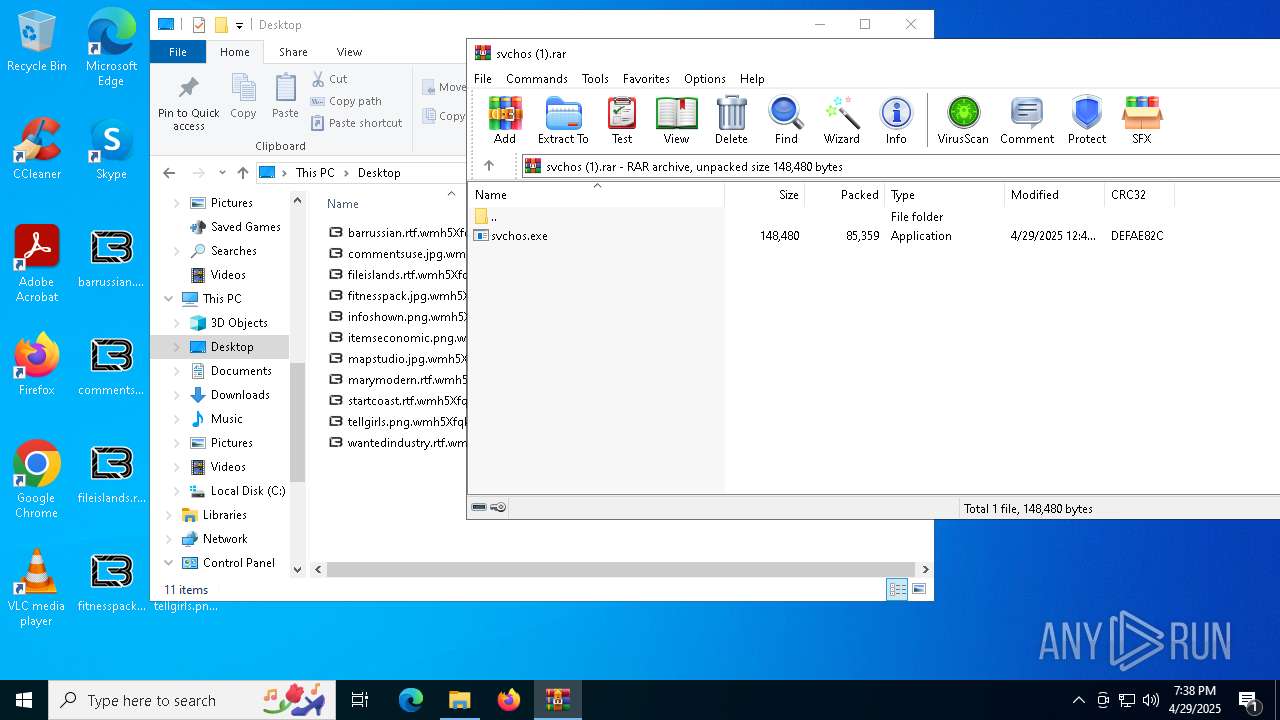
Task: Select svchos.exe in the archive list
Action: click(520, 236)
